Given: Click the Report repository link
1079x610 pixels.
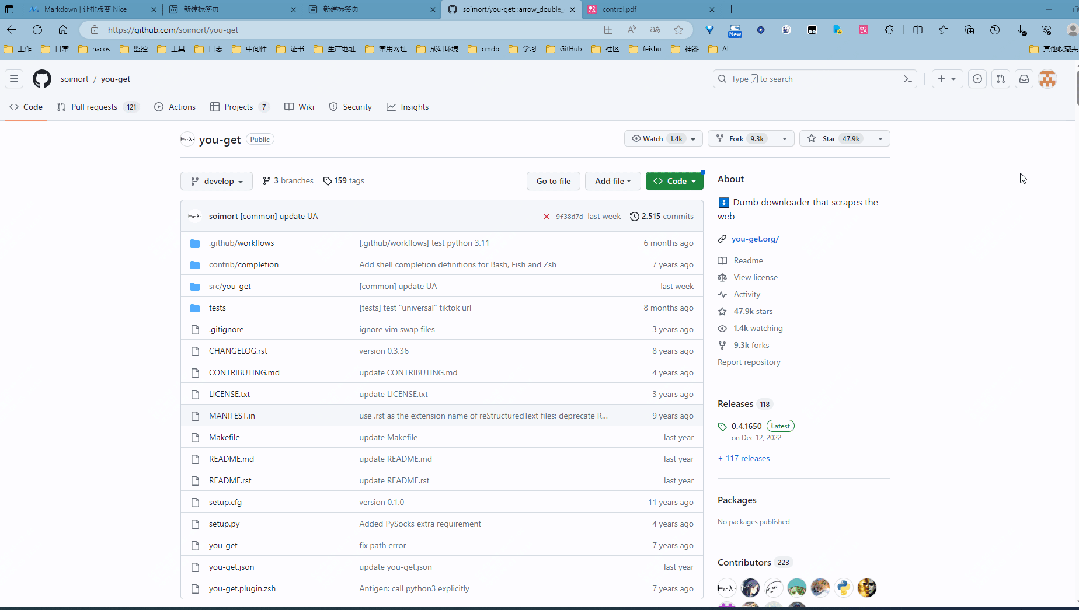Looking at the screenshot, I should click(749, 362).
